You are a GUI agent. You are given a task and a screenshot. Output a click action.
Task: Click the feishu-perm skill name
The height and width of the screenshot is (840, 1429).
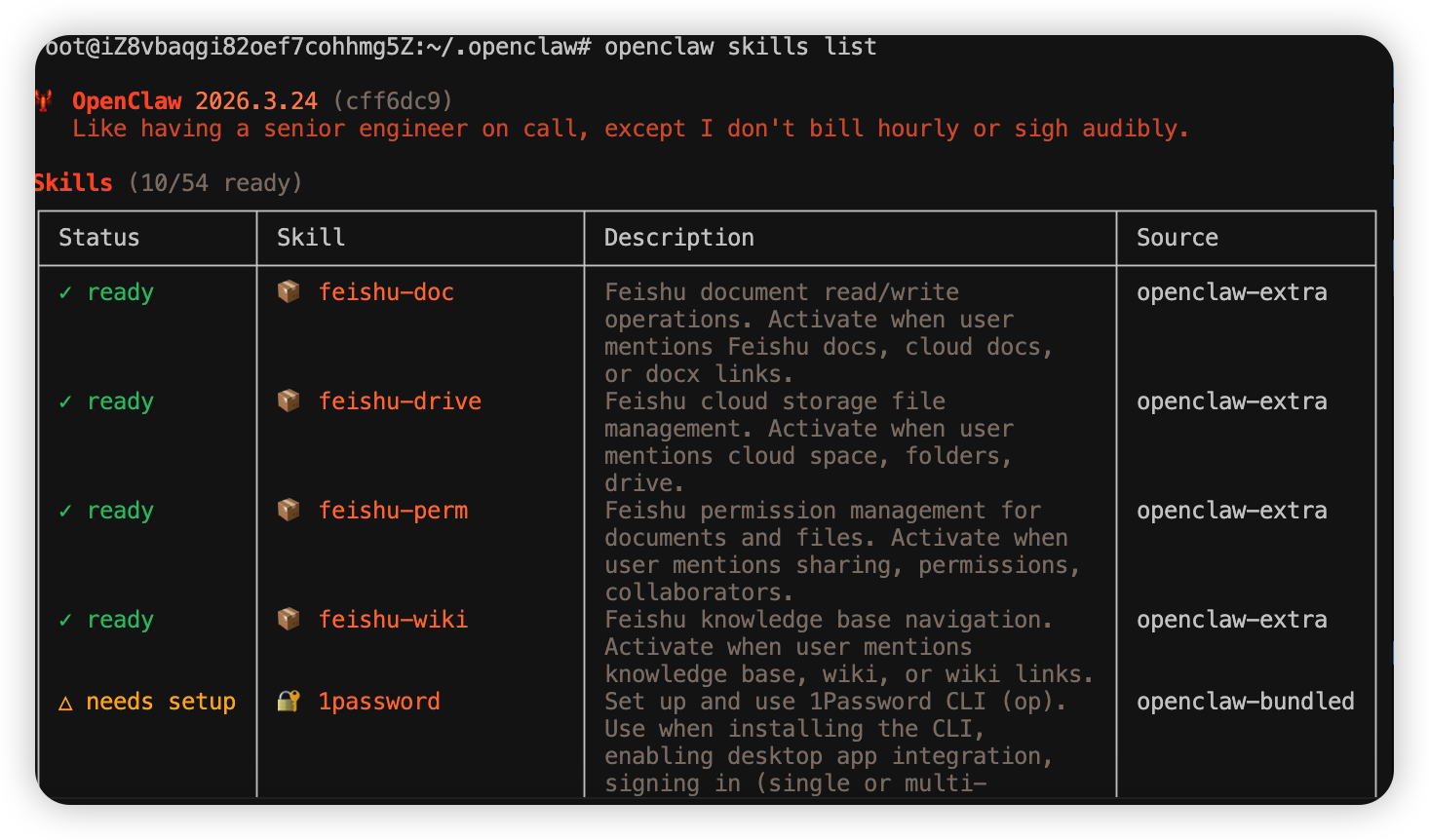click(393, 511)
